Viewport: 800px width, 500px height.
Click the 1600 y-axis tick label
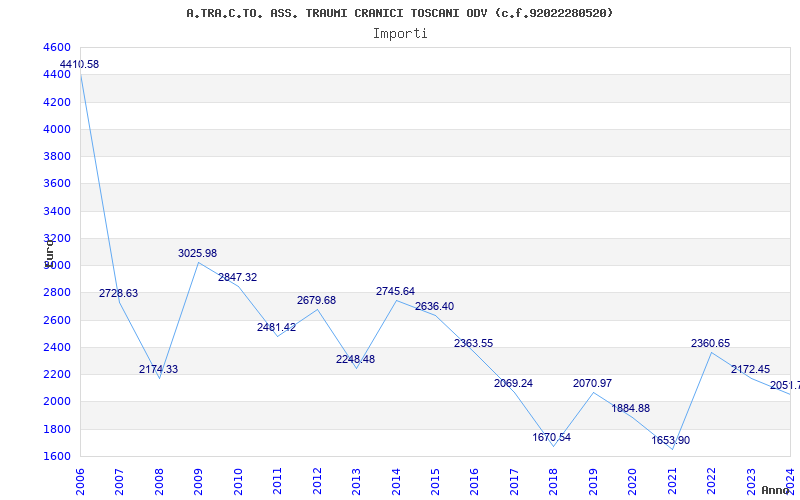[57, 456]
